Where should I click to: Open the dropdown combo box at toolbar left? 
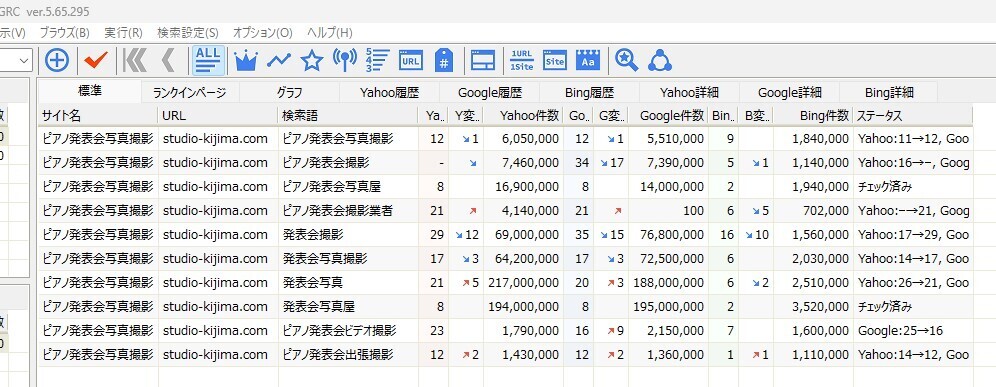click(x=25, y=61)
